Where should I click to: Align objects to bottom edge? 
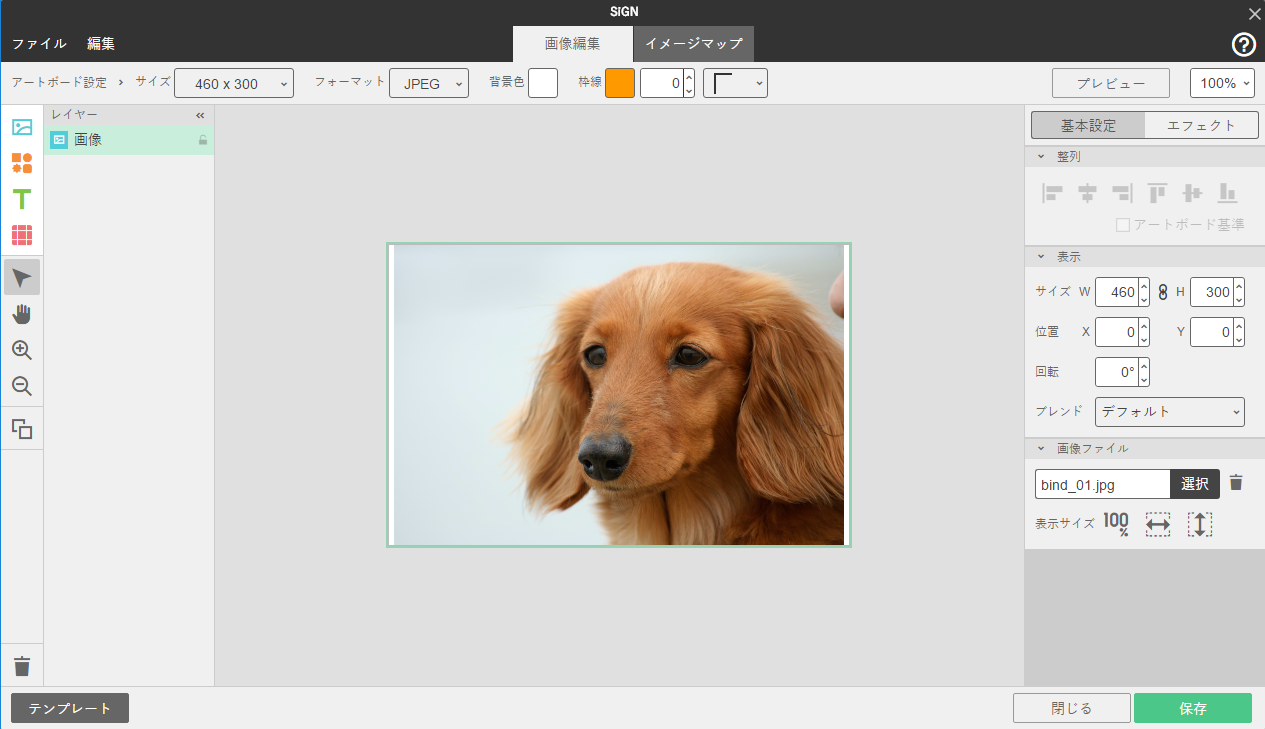click(x=1227, y=193)
